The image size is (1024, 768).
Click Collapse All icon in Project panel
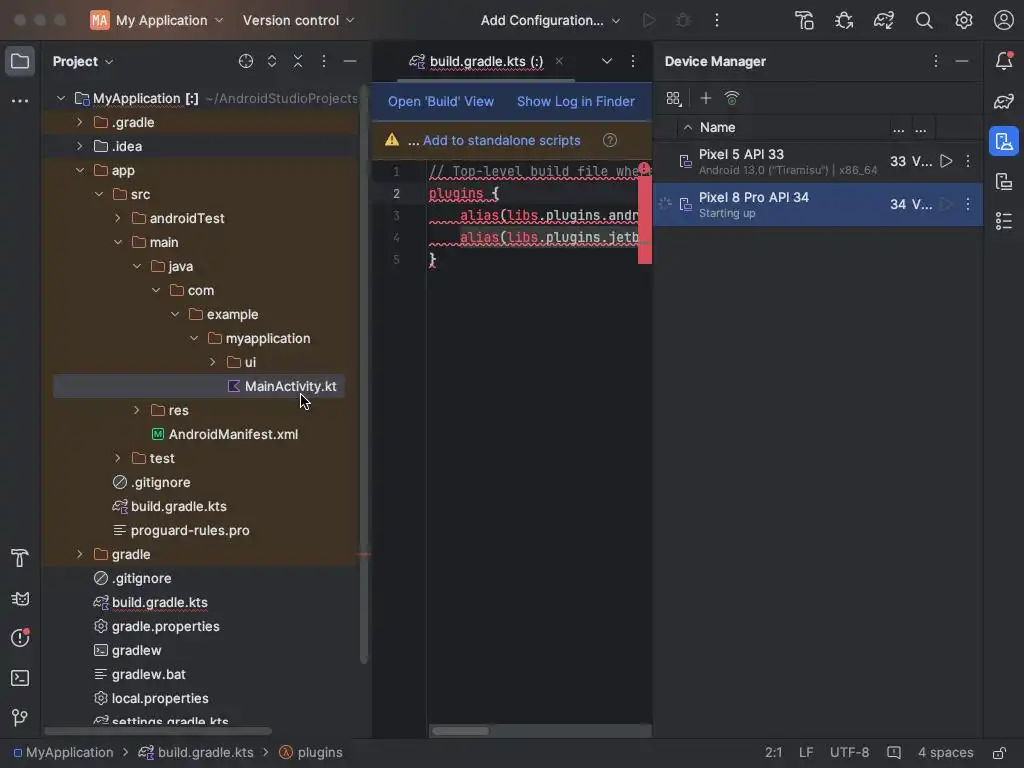coord(298,61)
